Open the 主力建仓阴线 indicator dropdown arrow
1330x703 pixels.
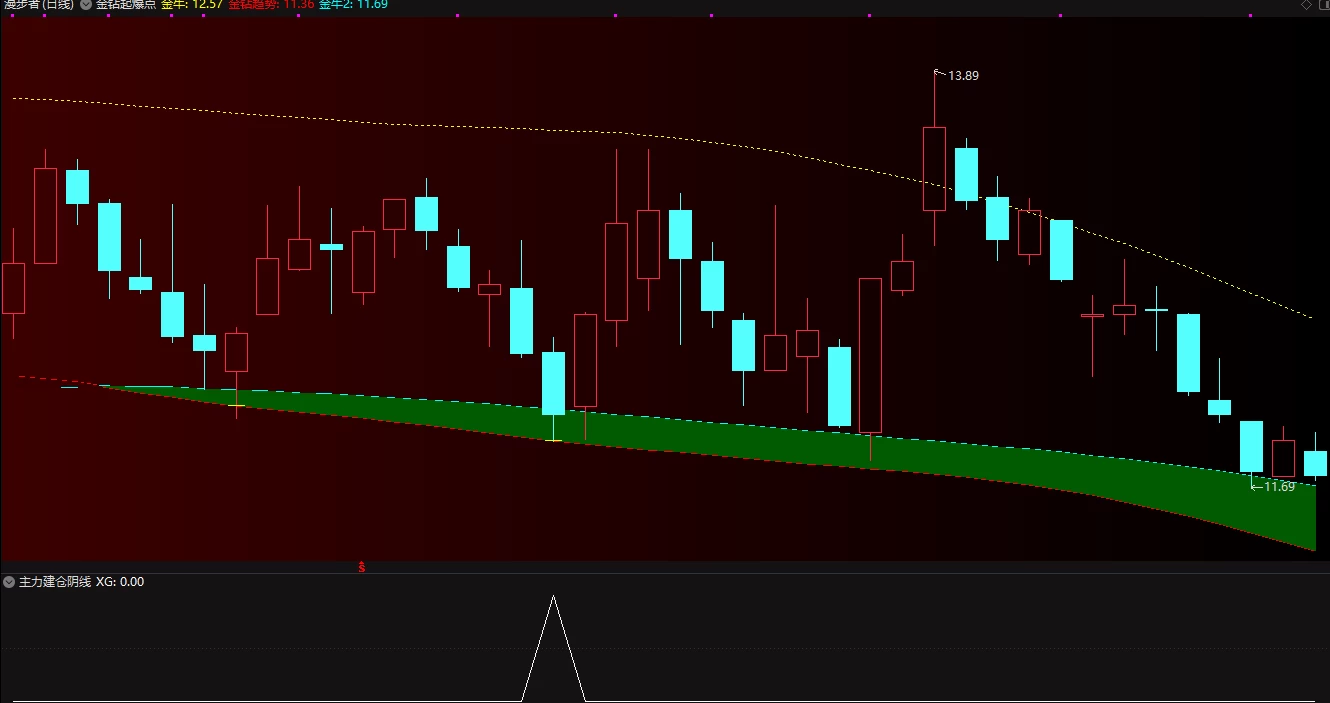[9, 581]
